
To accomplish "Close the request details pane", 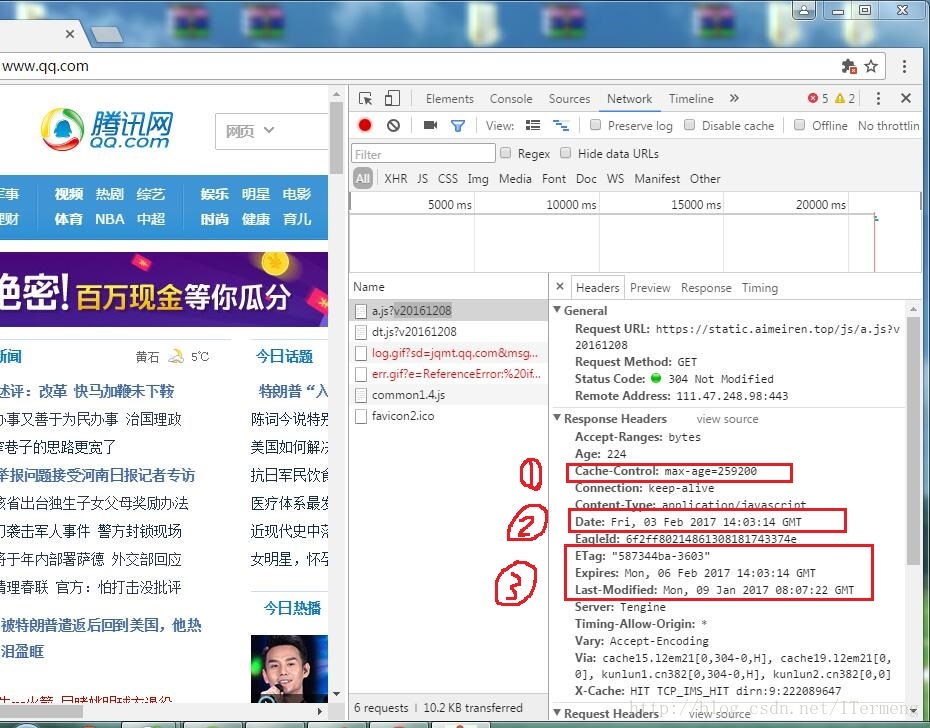I will pos(559,287).
